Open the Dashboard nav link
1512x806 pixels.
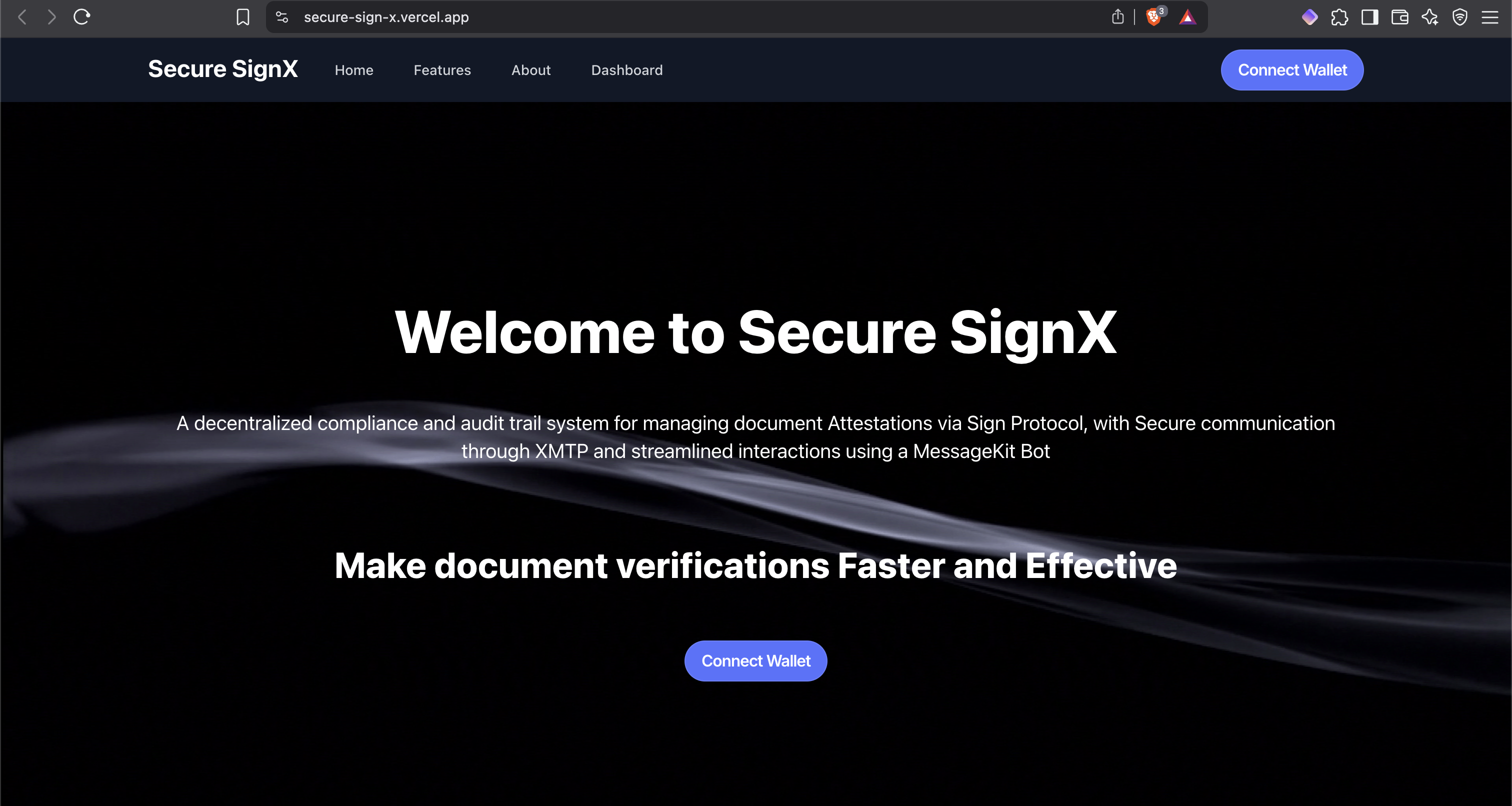pyautogui.click(x=626, y=70)
